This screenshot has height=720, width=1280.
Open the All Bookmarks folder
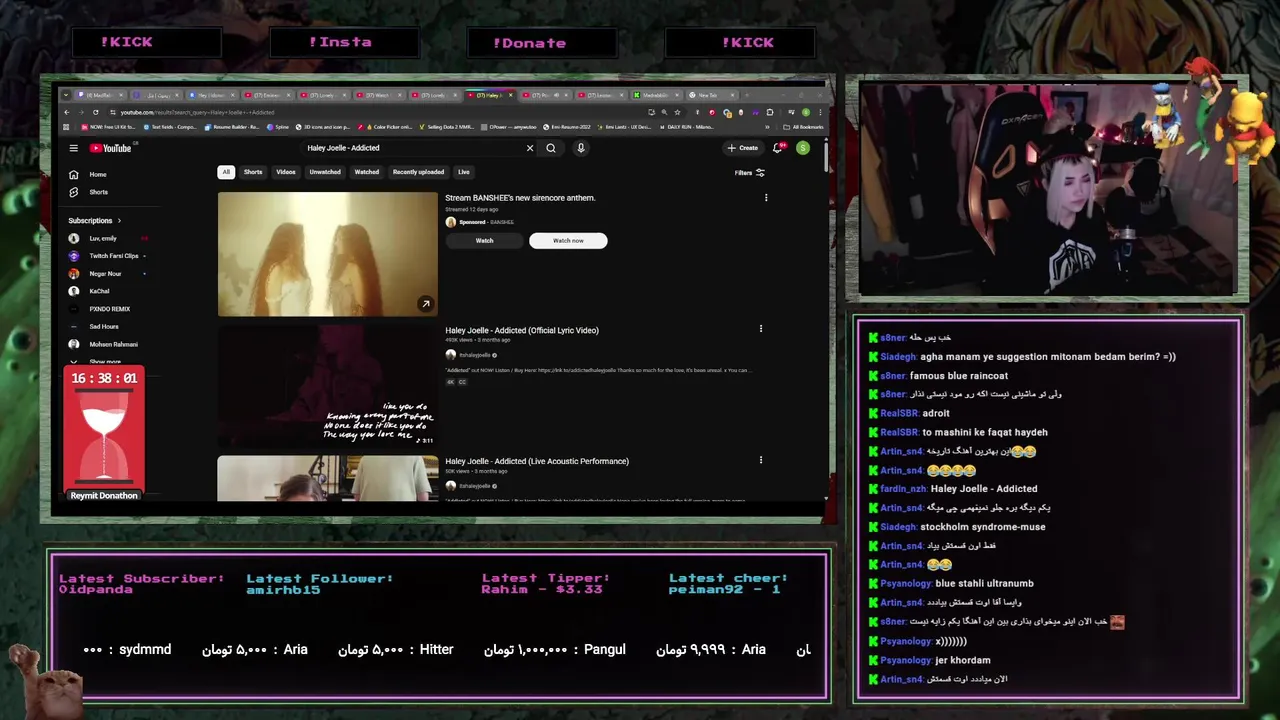tap(805, 127)
